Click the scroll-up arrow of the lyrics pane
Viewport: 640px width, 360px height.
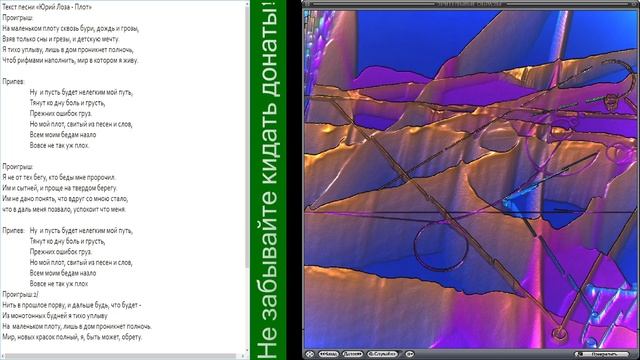pos(247,3)
